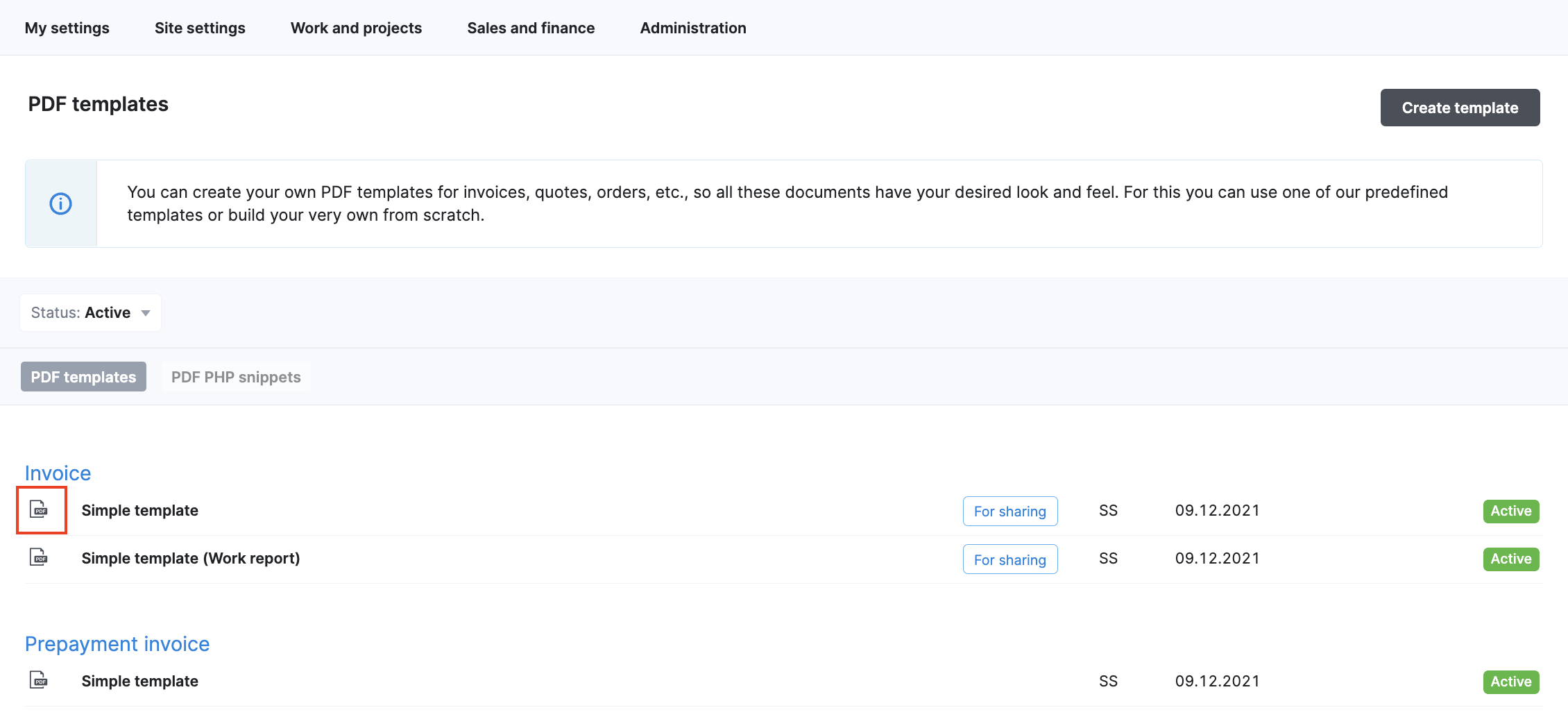The width and height of the screenshot is (1568, 726).
Task: Click For sharing tag on Invoice Simple template
Action: (1010, 512)
